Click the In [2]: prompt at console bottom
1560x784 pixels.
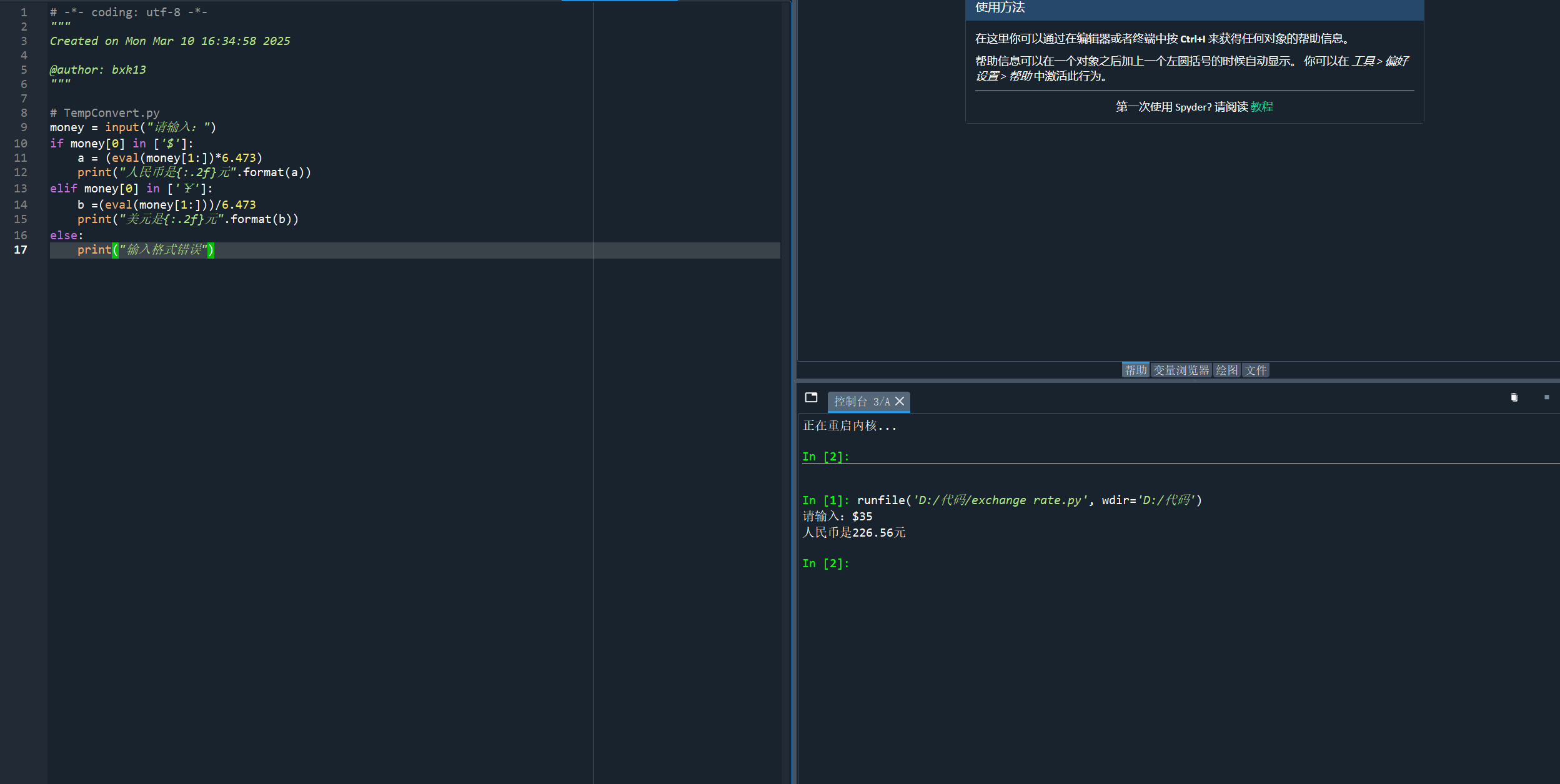click(x=825, y=563)
